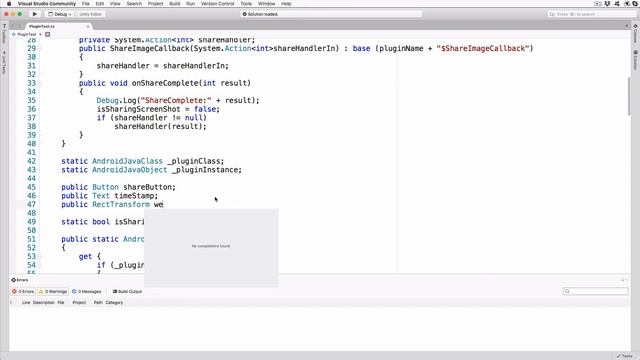Toggle the 0 Messages filter

86,291
